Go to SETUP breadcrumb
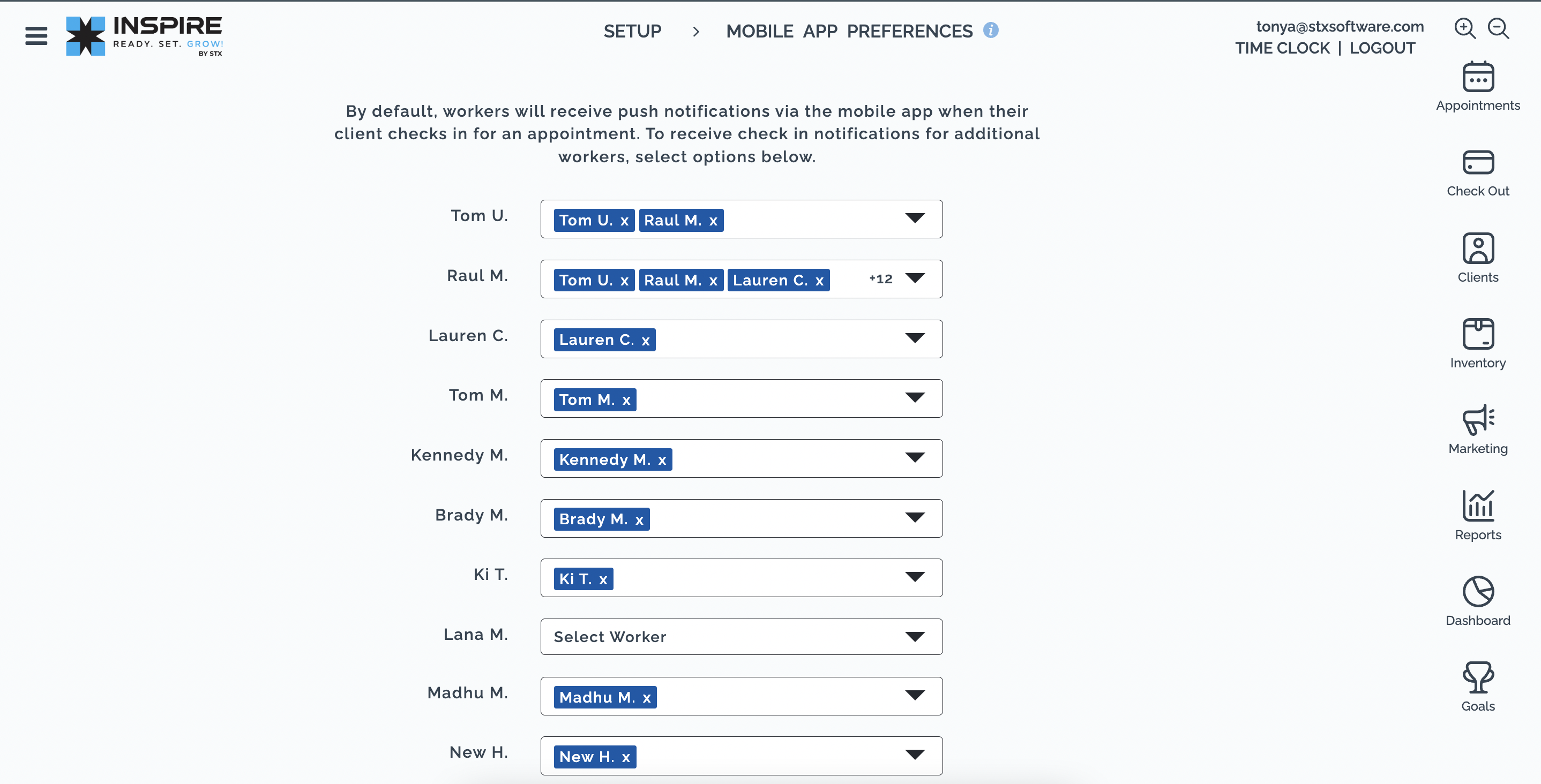 tap(632, 31)
